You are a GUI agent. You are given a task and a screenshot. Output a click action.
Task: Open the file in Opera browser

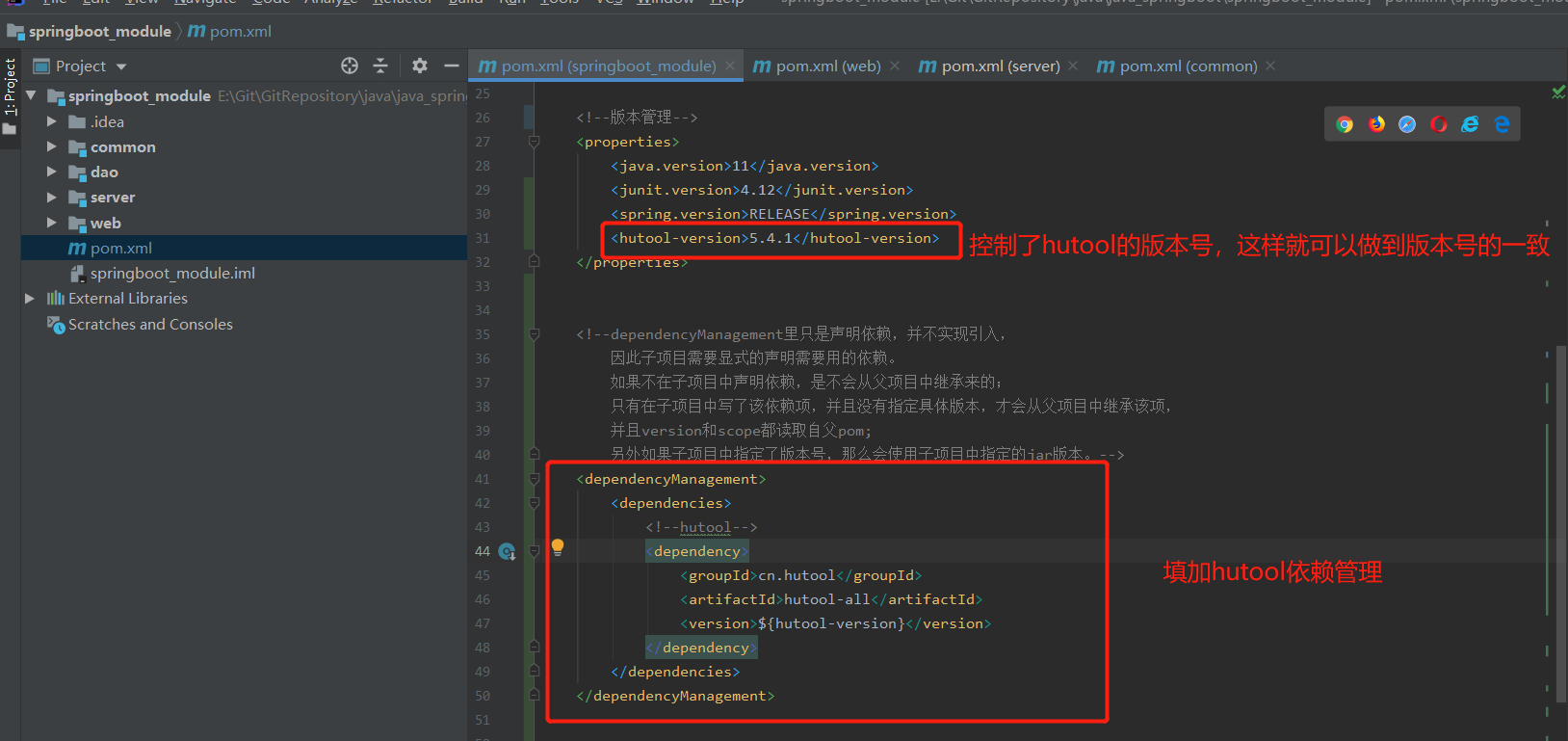1439,124
